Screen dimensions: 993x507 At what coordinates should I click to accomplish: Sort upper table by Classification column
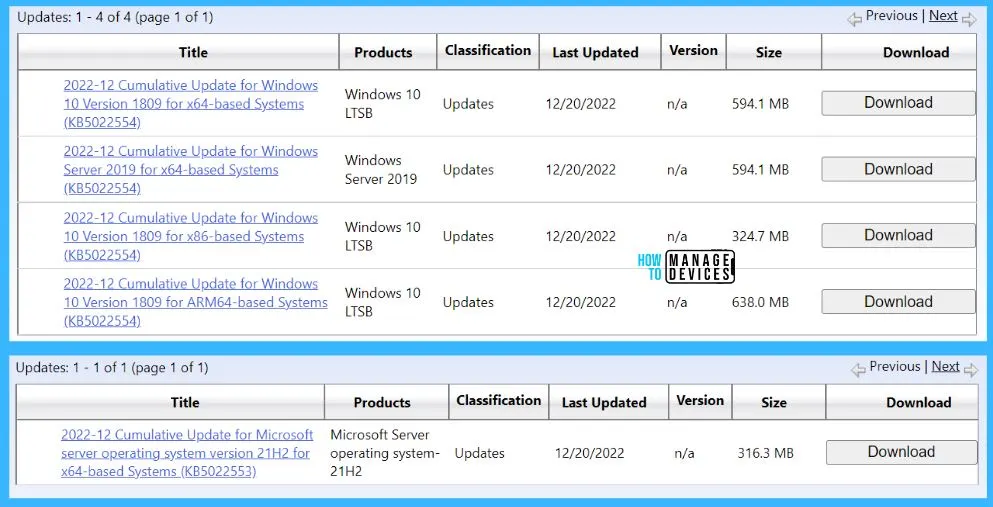[x=488, y=51]
